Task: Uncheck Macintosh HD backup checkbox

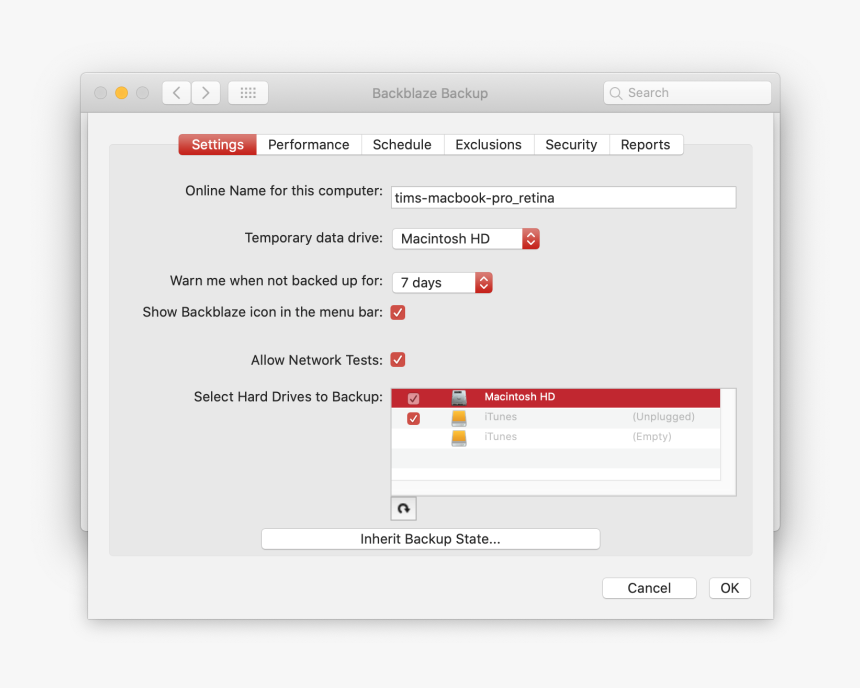Action: tap(414, 398)
